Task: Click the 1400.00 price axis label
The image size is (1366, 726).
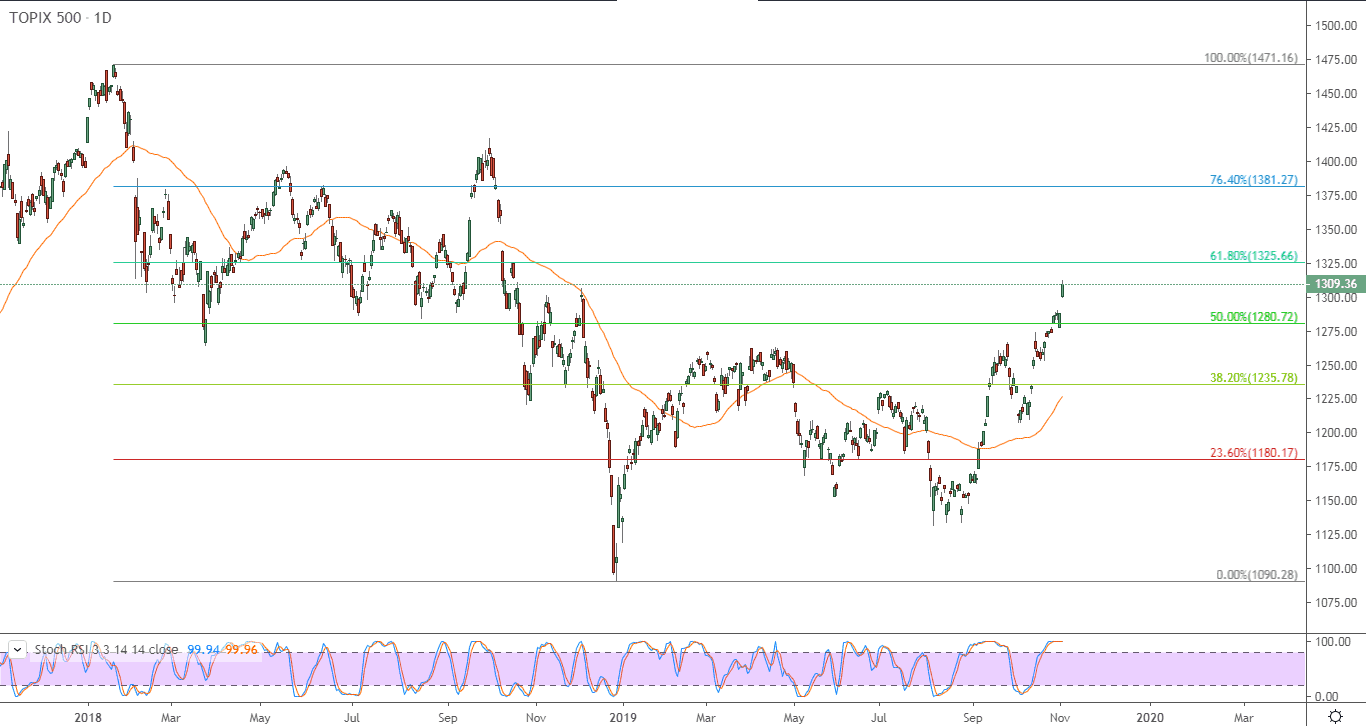Action: tap(1337, 161)
